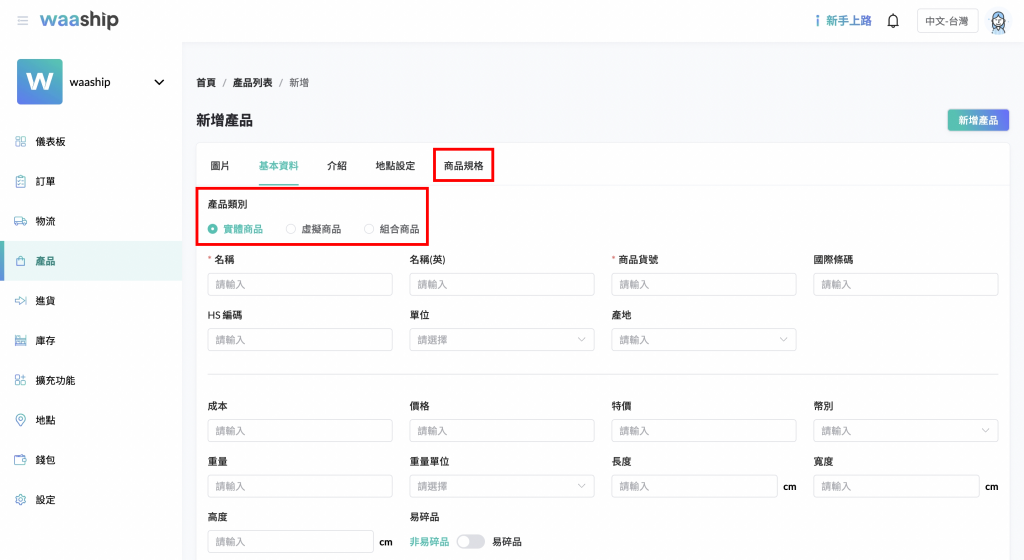Open 錢包 wallet icon in sidebar
Image resolution: width=1024 pixels, height=560 pixels.
(x=20, y=460)
